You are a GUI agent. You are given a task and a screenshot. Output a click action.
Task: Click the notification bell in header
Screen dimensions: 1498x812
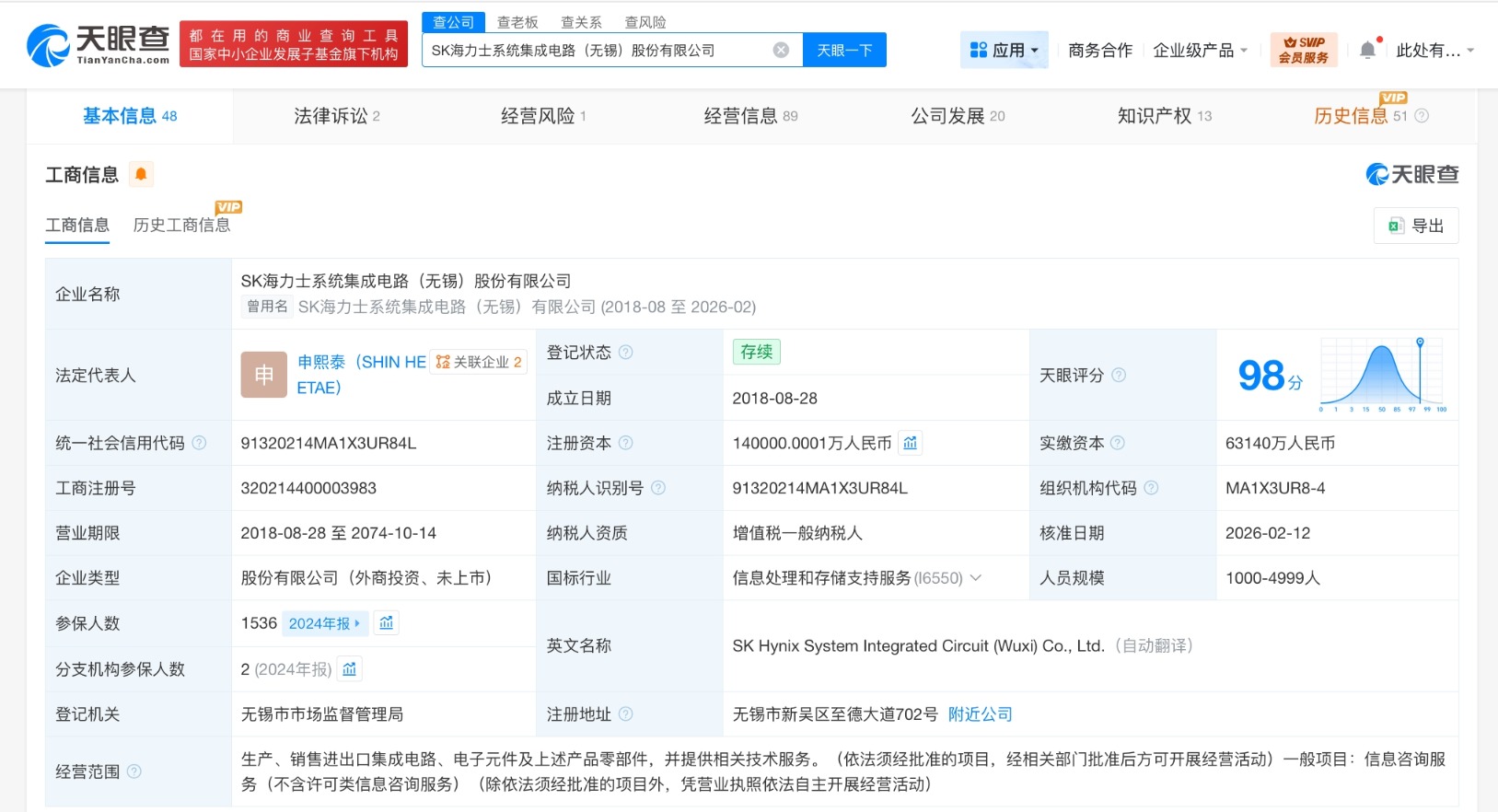click(1368, 51)
